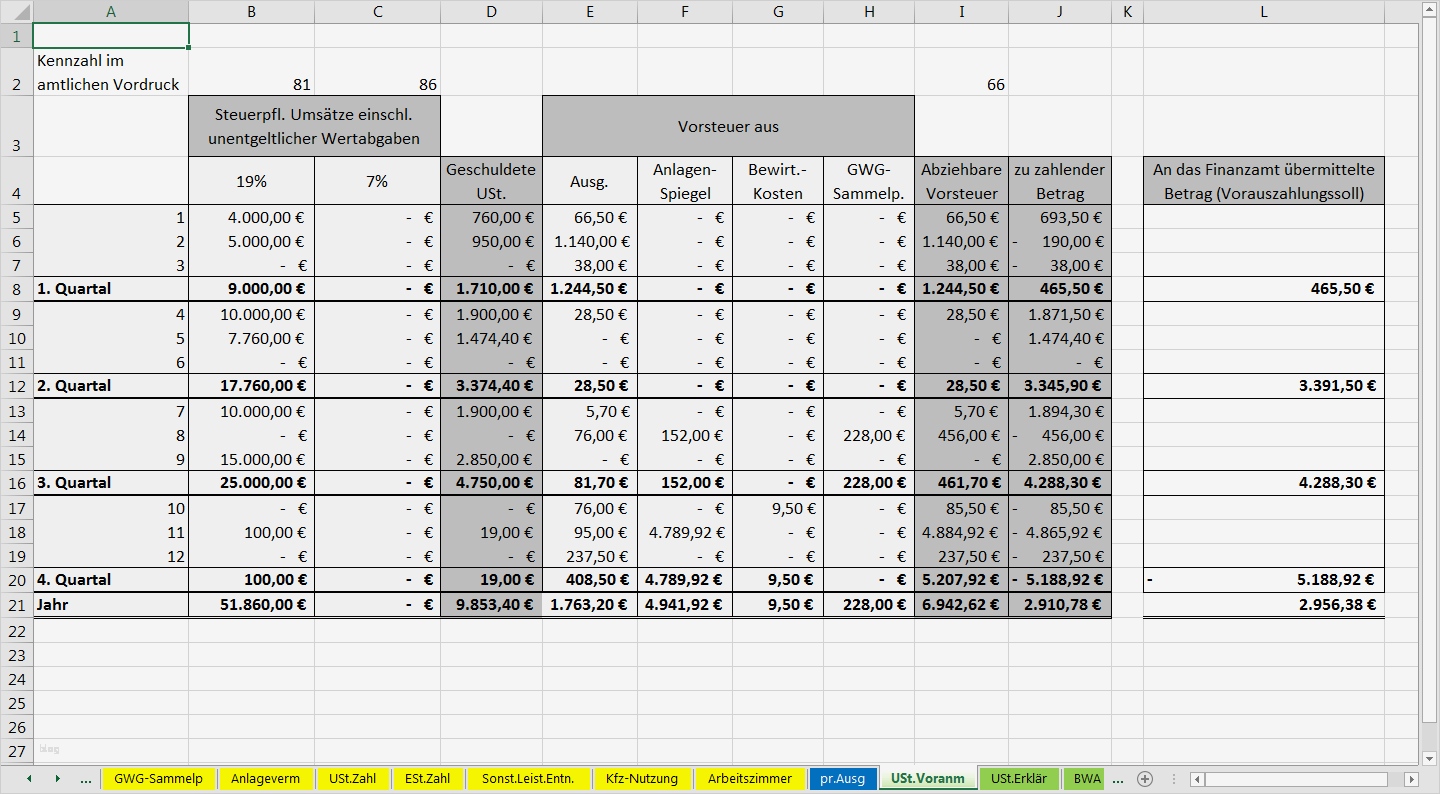The width and height of the screenshot is (1440, 794).
Task: Click the horizontal scrollbar thumb
Action: point(1296,779)
